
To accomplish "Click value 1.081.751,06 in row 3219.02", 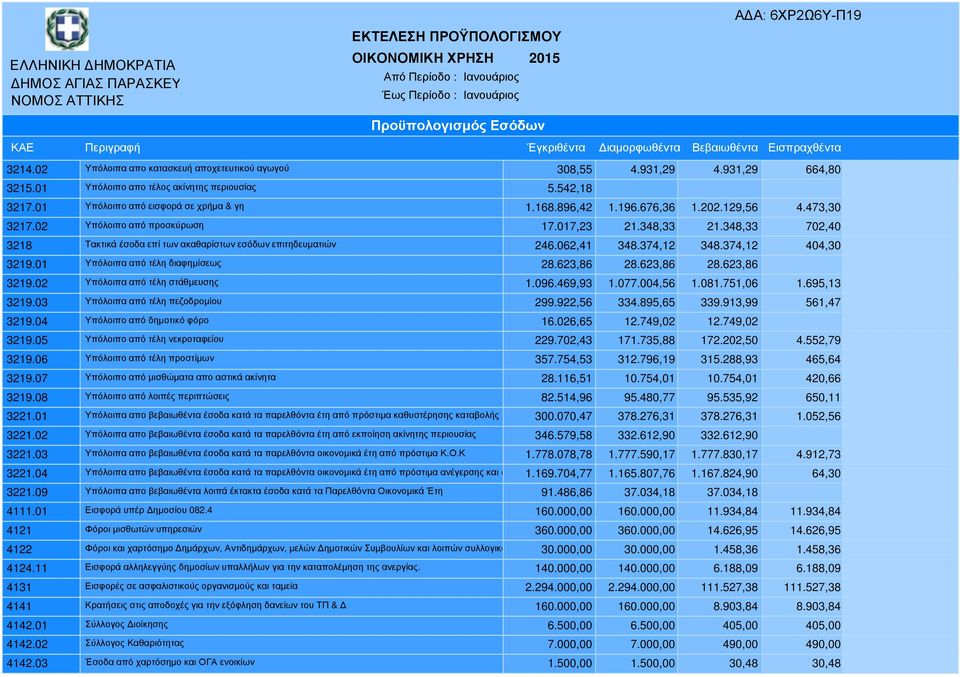I will pos(724,283).
